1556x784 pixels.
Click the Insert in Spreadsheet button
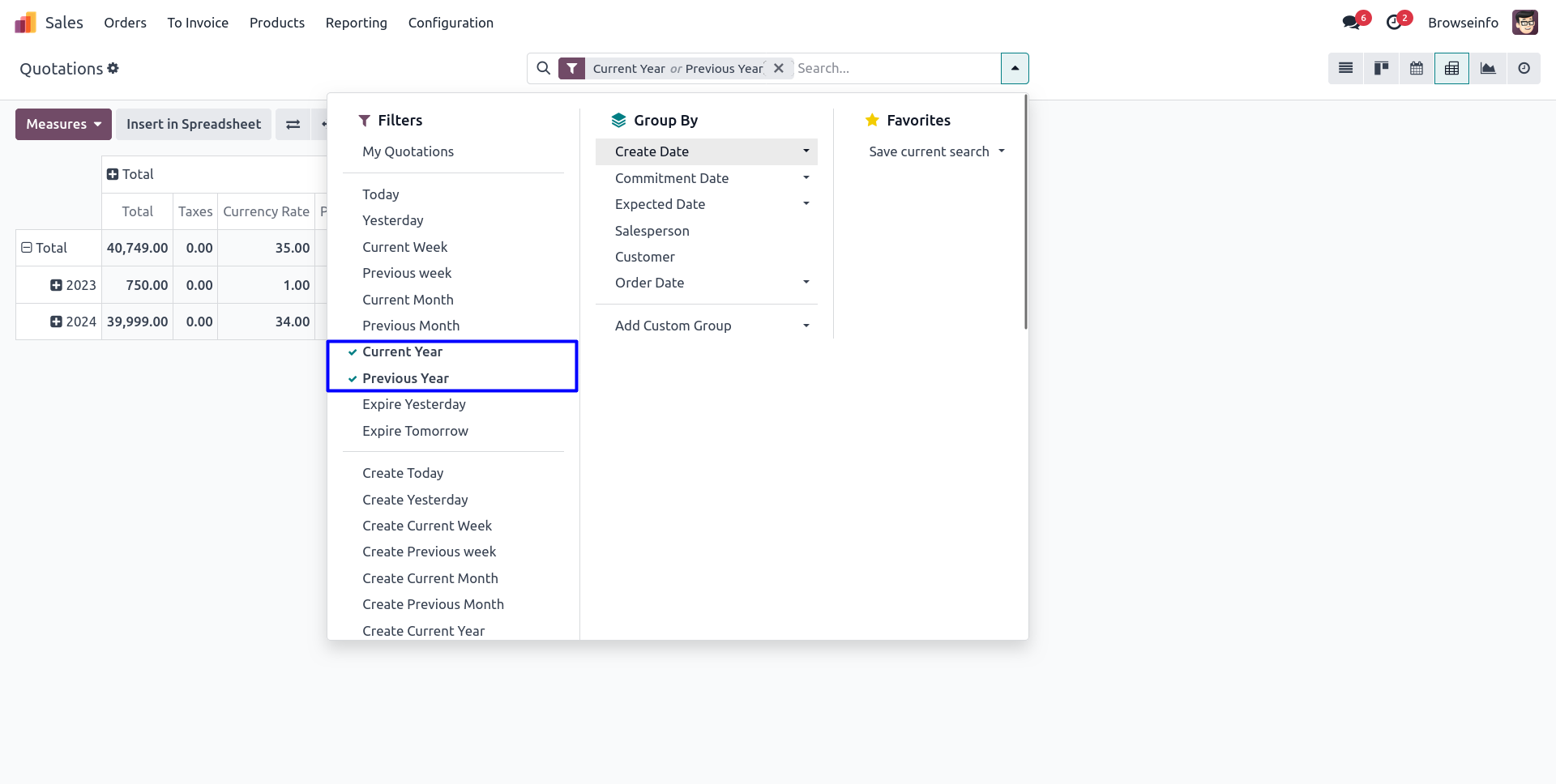[x=194, y=124]
